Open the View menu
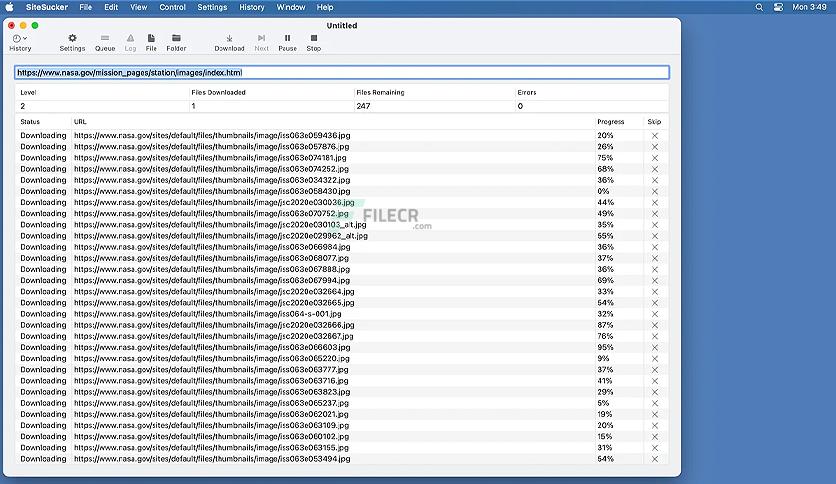 139,7
